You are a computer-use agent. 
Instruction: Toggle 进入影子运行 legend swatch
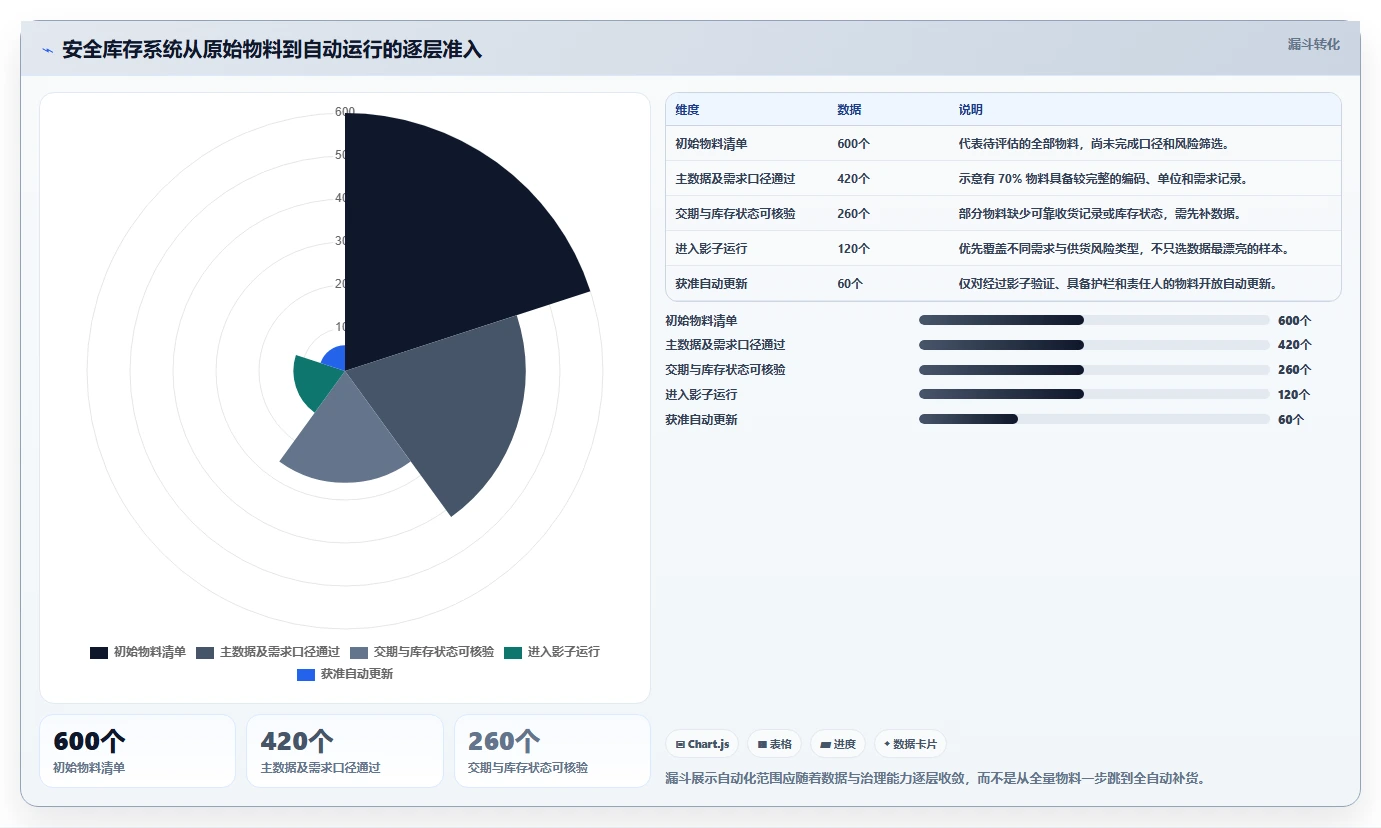pos(513,652)
